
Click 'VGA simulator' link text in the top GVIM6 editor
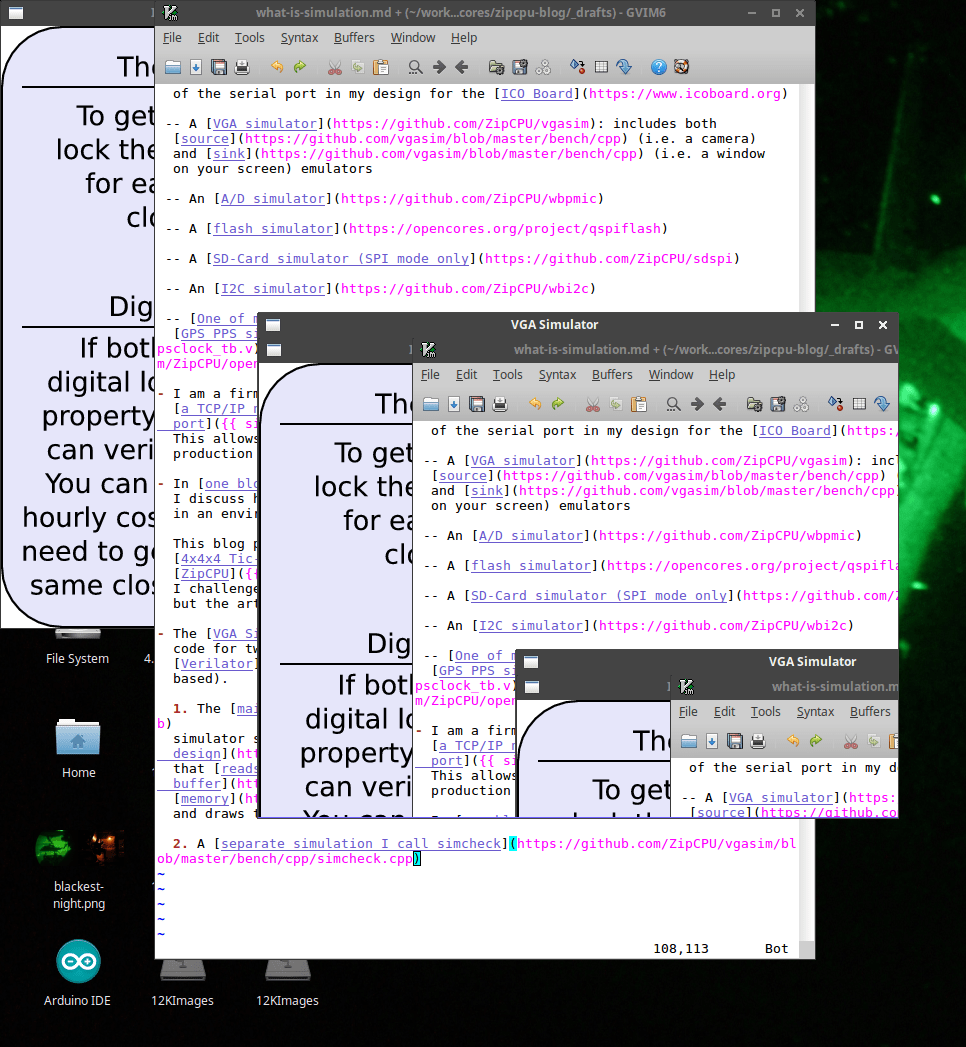point(264,124)
